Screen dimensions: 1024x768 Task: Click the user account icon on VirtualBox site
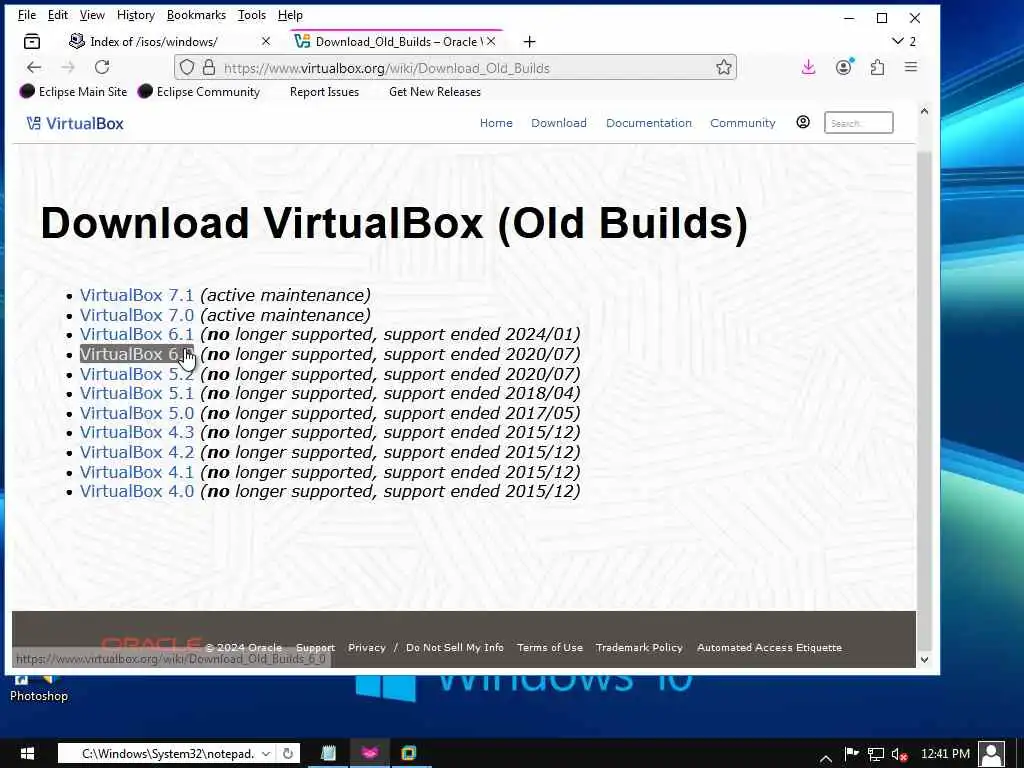pyautogui.click(x=803, y=122)
